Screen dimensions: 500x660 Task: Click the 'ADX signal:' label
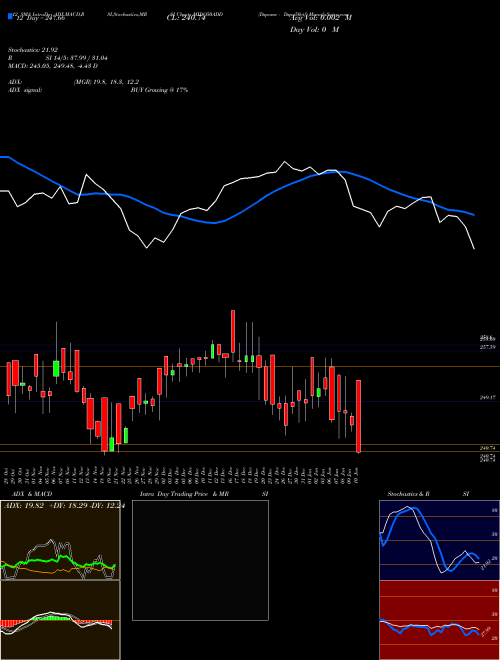(25, 90)
